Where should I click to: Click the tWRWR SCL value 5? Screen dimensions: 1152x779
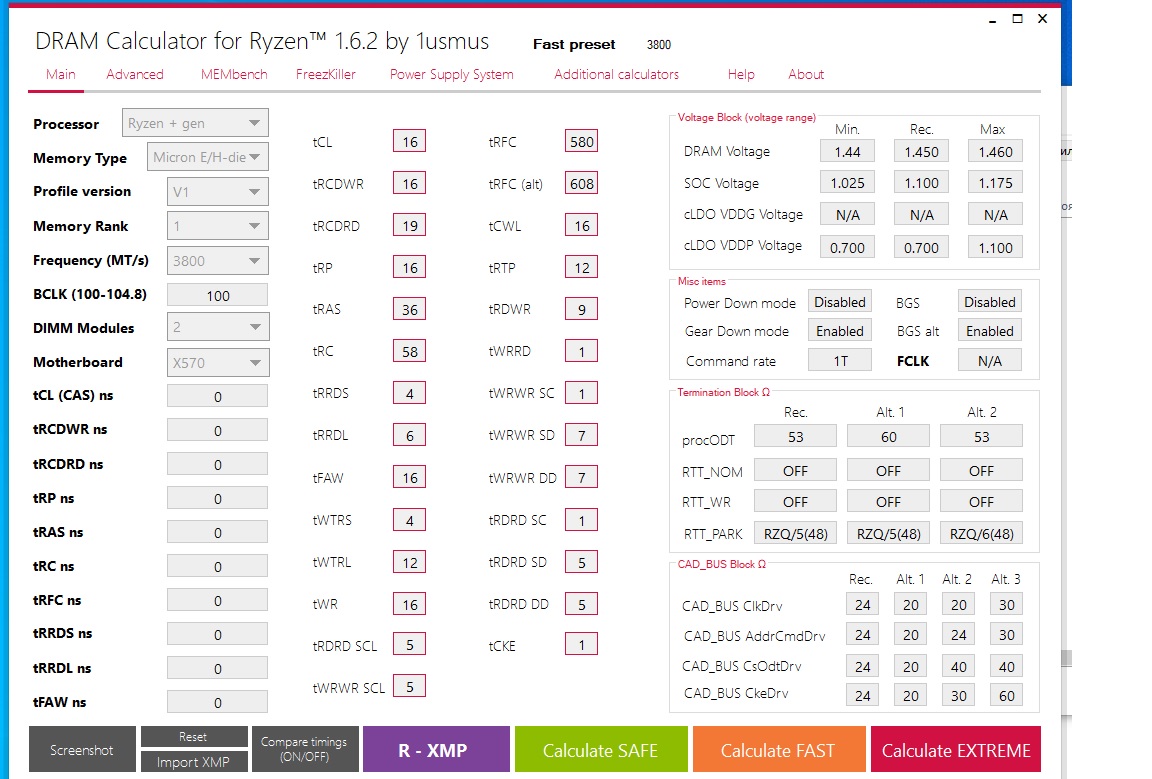pyautogui.click(x=409, y=686)
